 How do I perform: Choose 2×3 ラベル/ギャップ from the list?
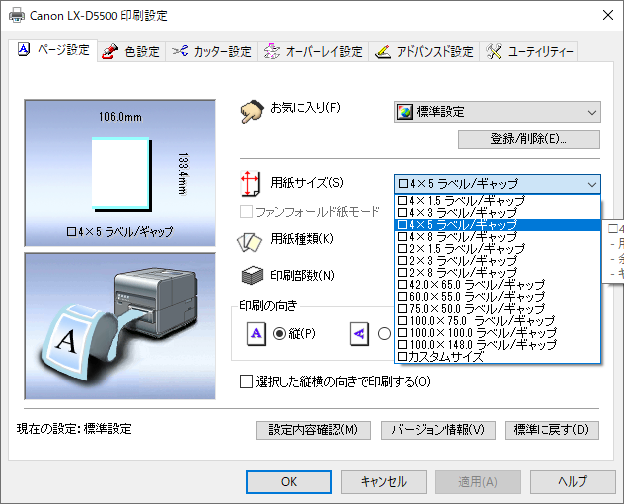point(497,261)
